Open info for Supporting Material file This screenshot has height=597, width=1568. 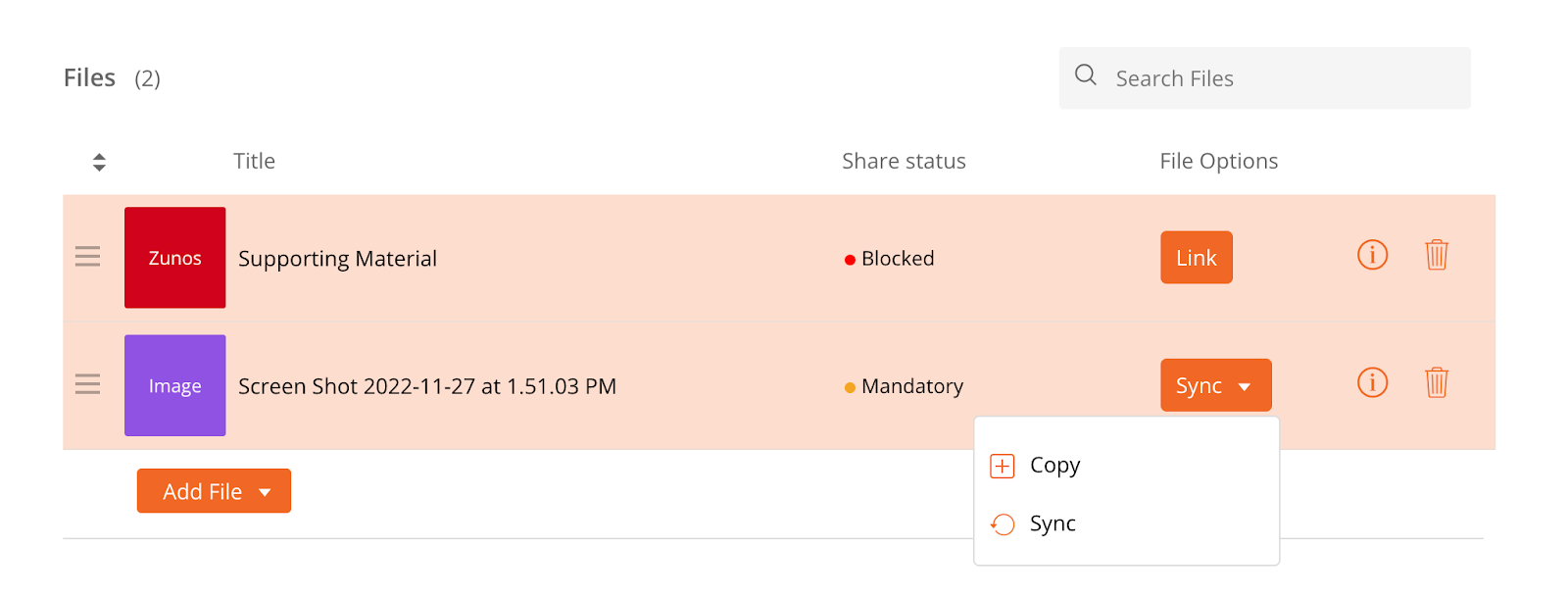pyautogui.click(x=1372, y=255)
